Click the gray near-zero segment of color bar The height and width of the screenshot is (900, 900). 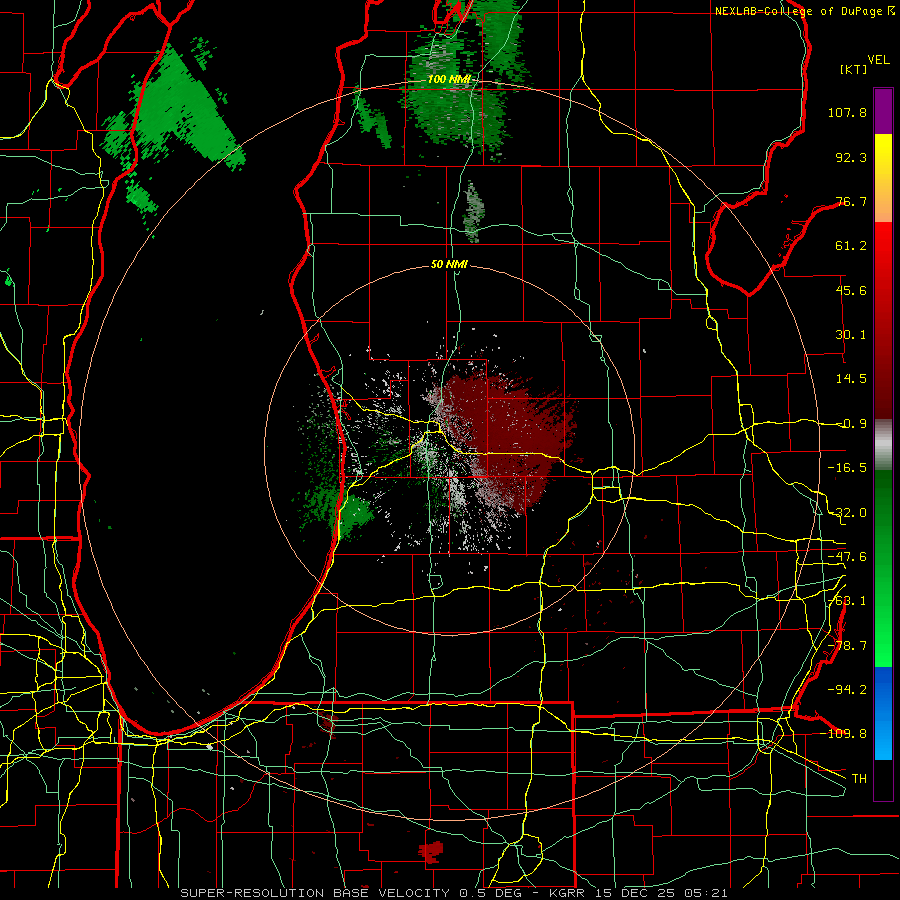883,445
